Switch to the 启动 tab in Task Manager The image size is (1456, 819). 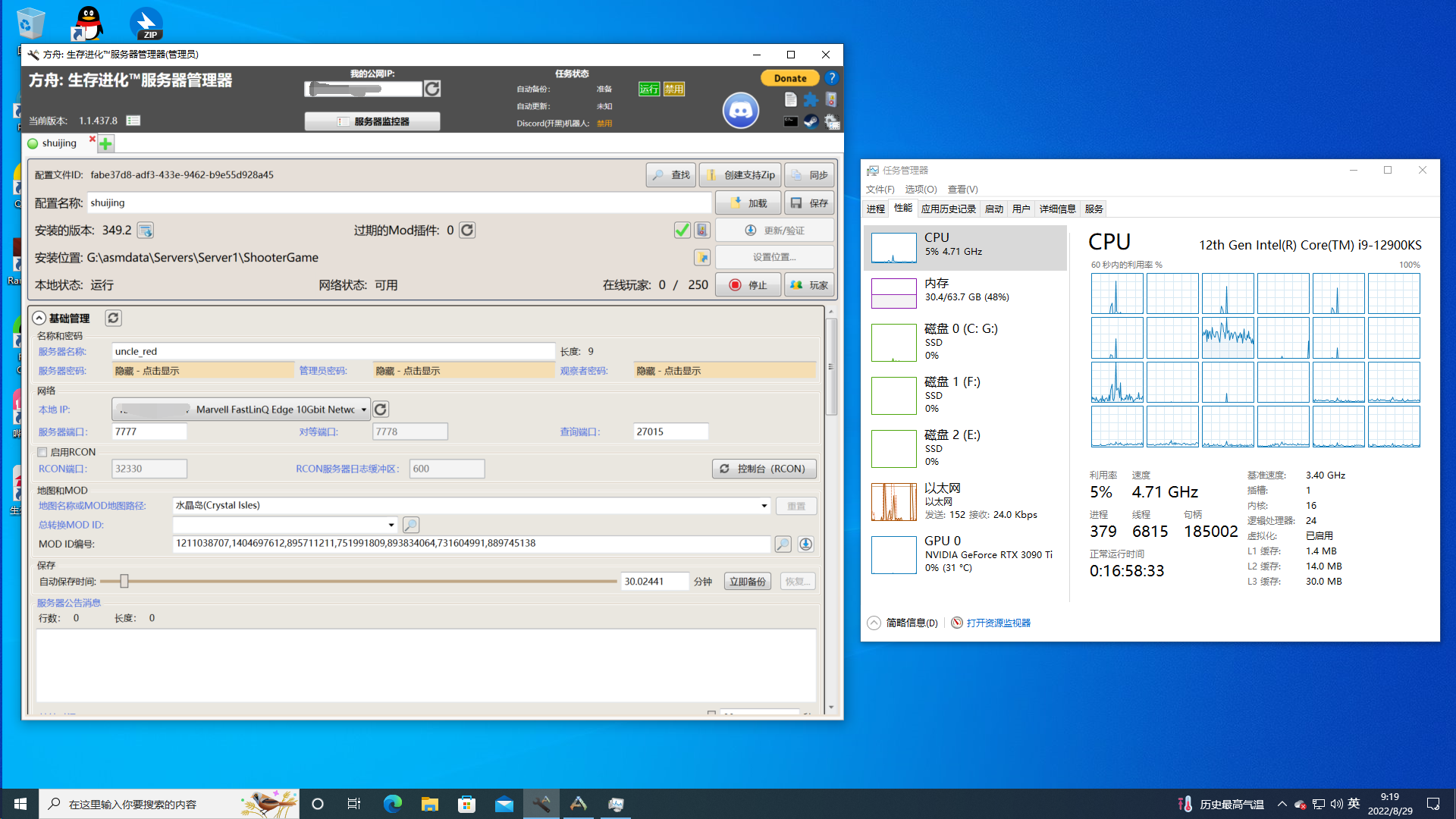[994, 209]
